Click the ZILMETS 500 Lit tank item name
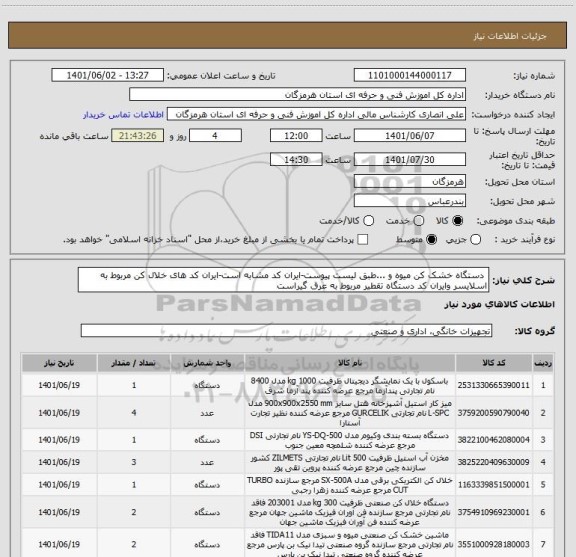 (x=350, y=462)
